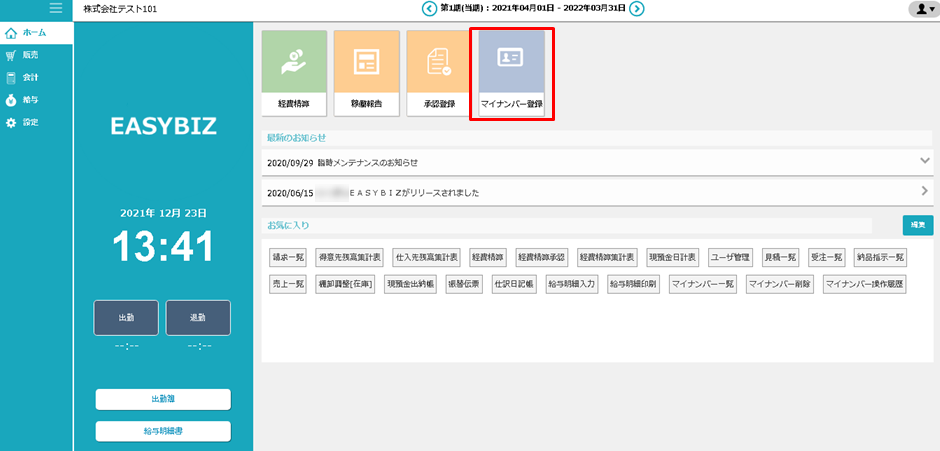Open the 経費精算 tile
940x451 pixels.
pyautogui.click(x=294, y=74)
